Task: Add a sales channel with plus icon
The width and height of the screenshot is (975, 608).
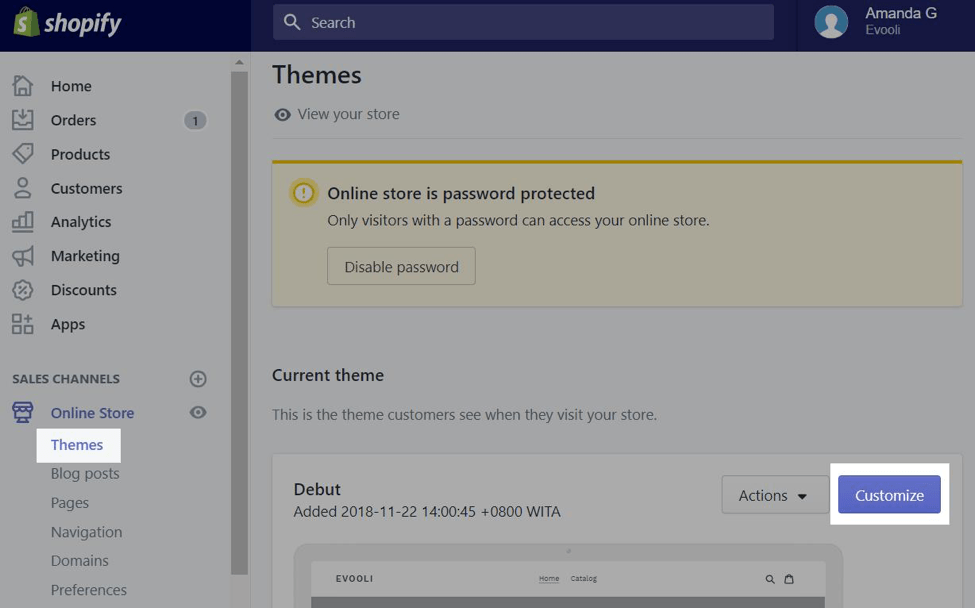Action: pyautogui.click(x=198, y=379)
